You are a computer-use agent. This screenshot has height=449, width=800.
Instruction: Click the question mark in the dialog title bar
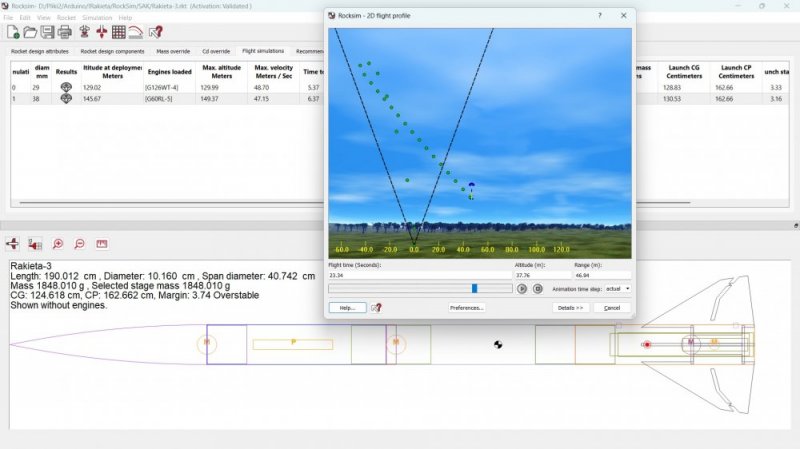[x=599, y=15]
